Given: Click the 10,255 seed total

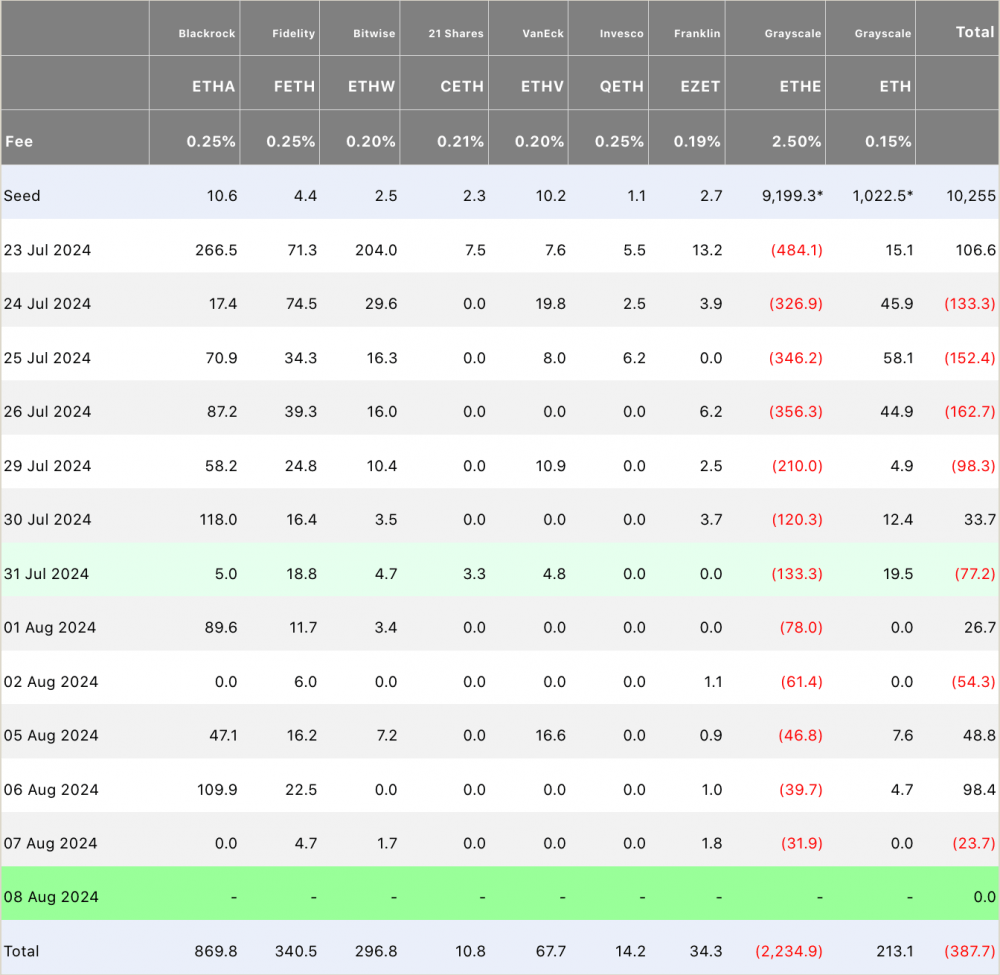Looking at the screenshot, I should 971,196.
